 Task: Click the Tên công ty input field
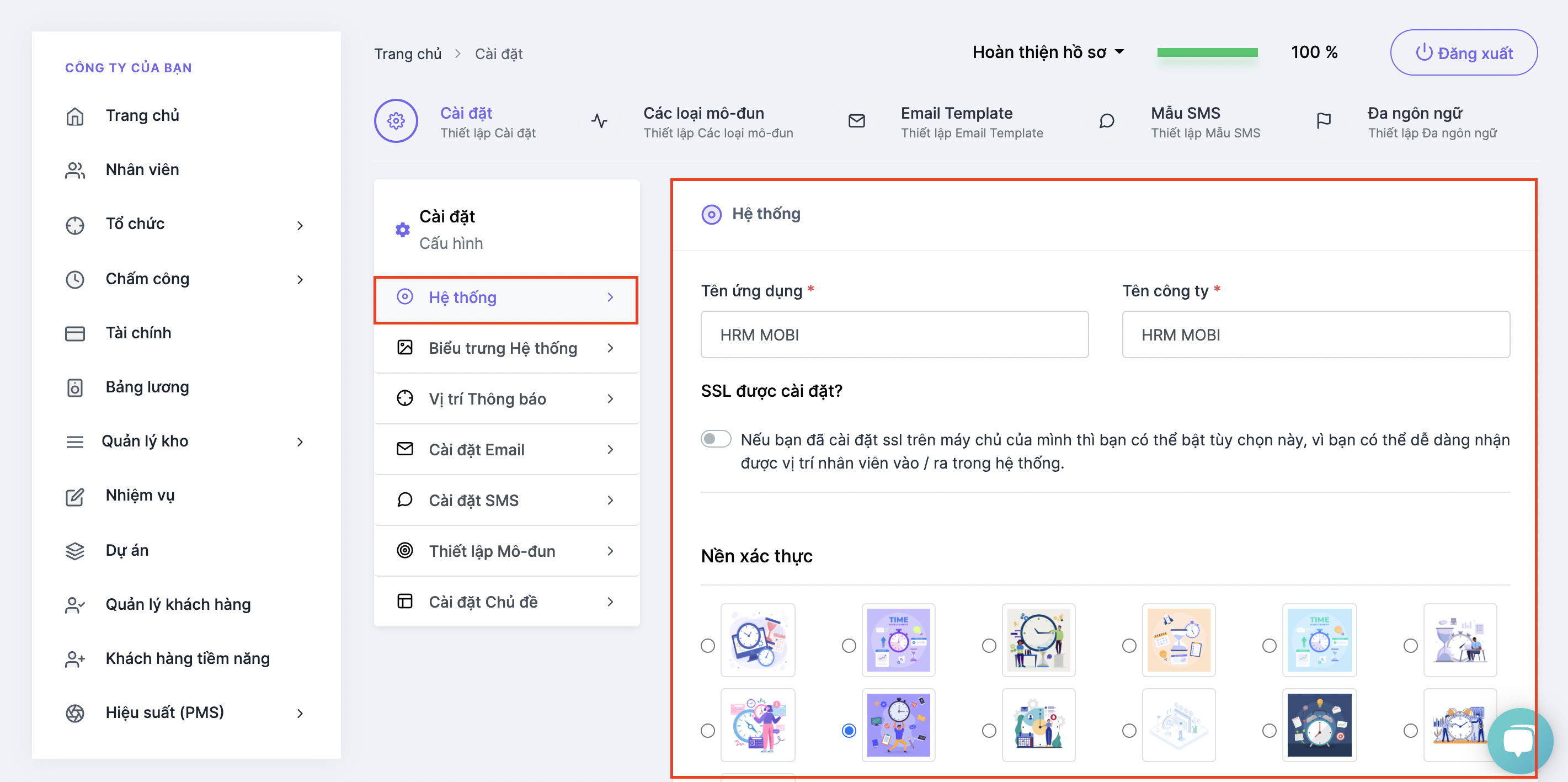coord(1315,334)
